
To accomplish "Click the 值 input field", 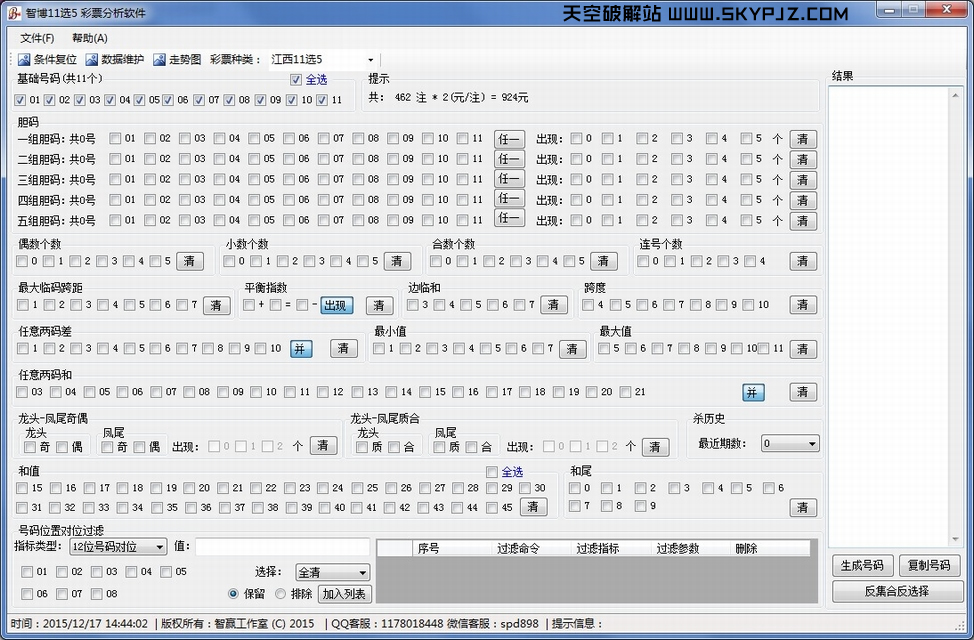I will (282, 547).
